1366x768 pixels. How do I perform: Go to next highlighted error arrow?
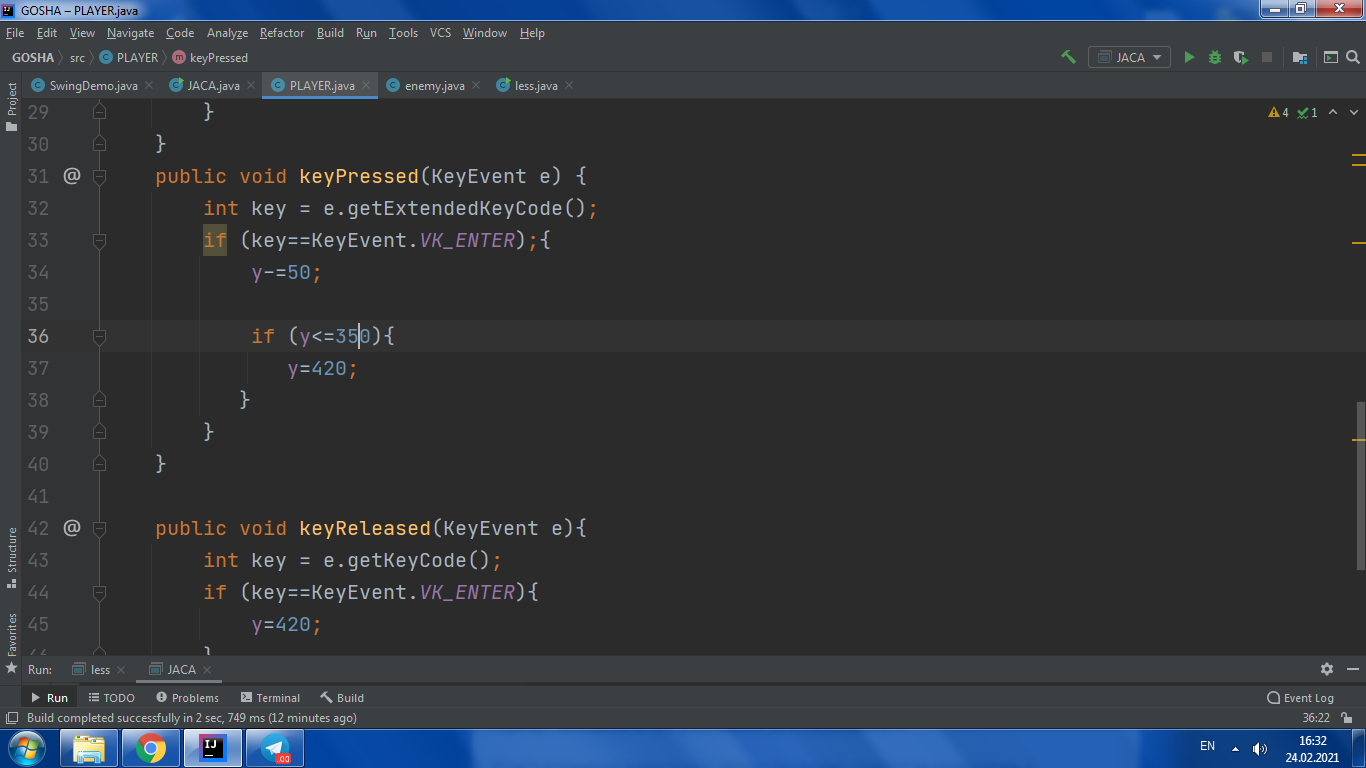pos(1354,113)
